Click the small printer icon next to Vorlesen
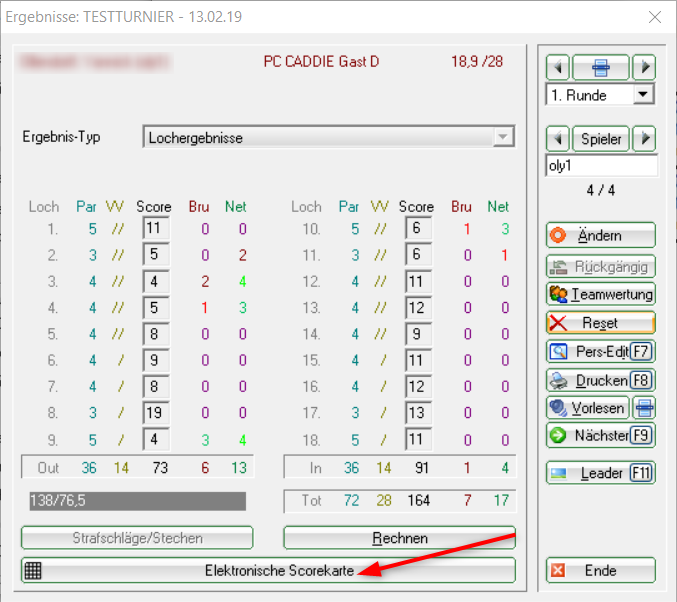This screenshot has width=677, height=602. (x=644, y=408)
